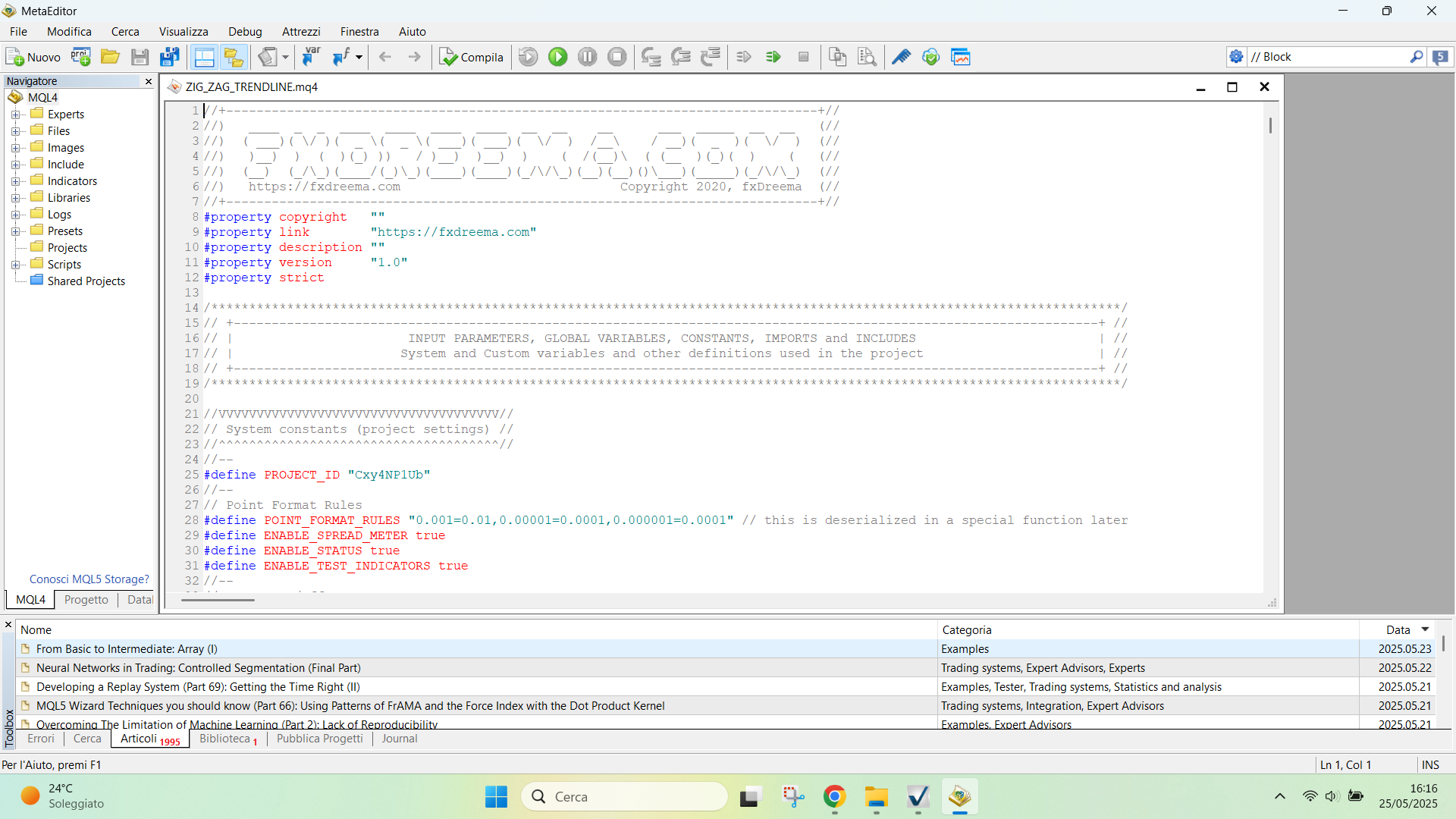
Task: Start debugging with the green play button
Action: pos(558,57)
